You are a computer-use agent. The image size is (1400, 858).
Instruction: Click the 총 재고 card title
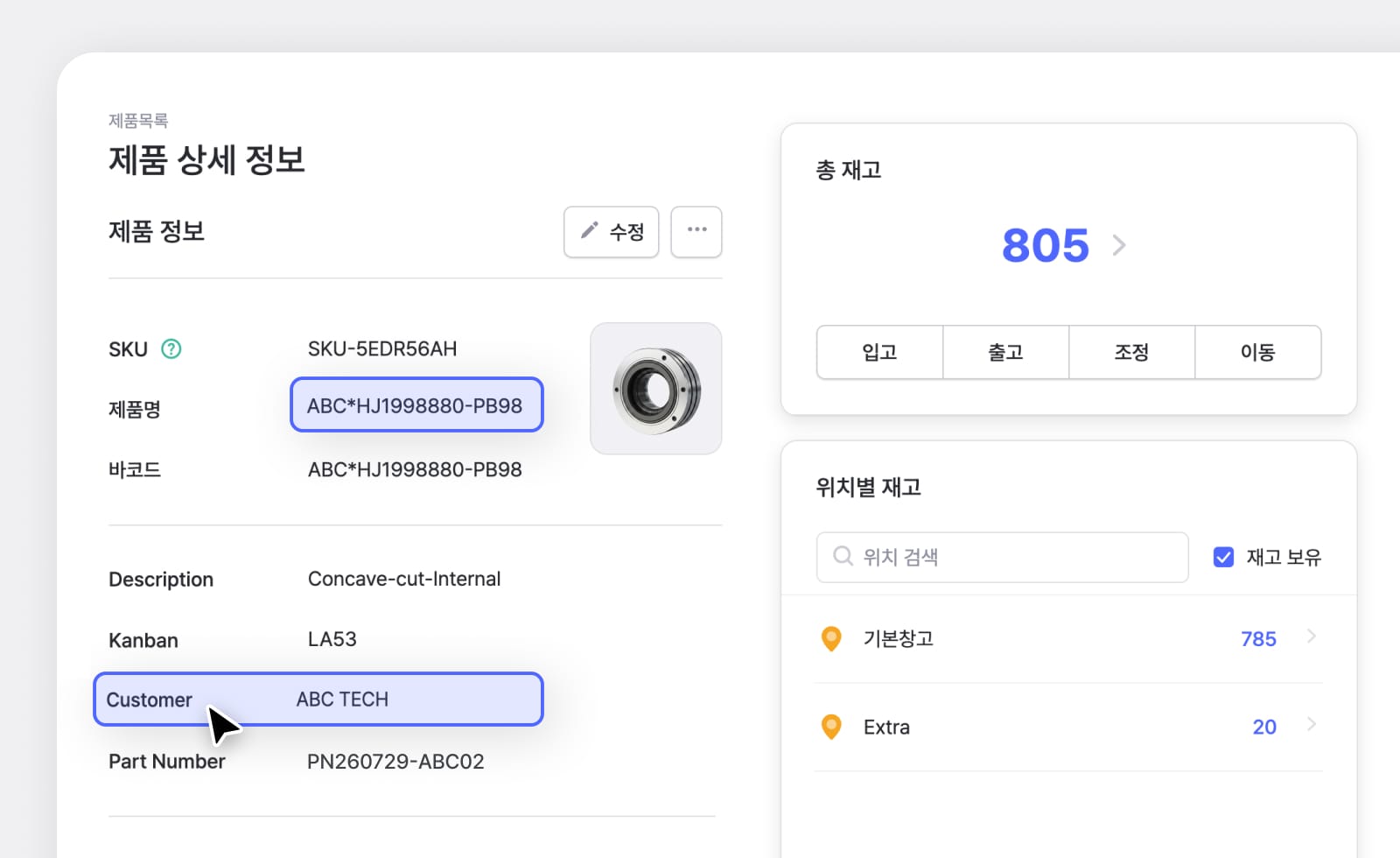(848, 170)
